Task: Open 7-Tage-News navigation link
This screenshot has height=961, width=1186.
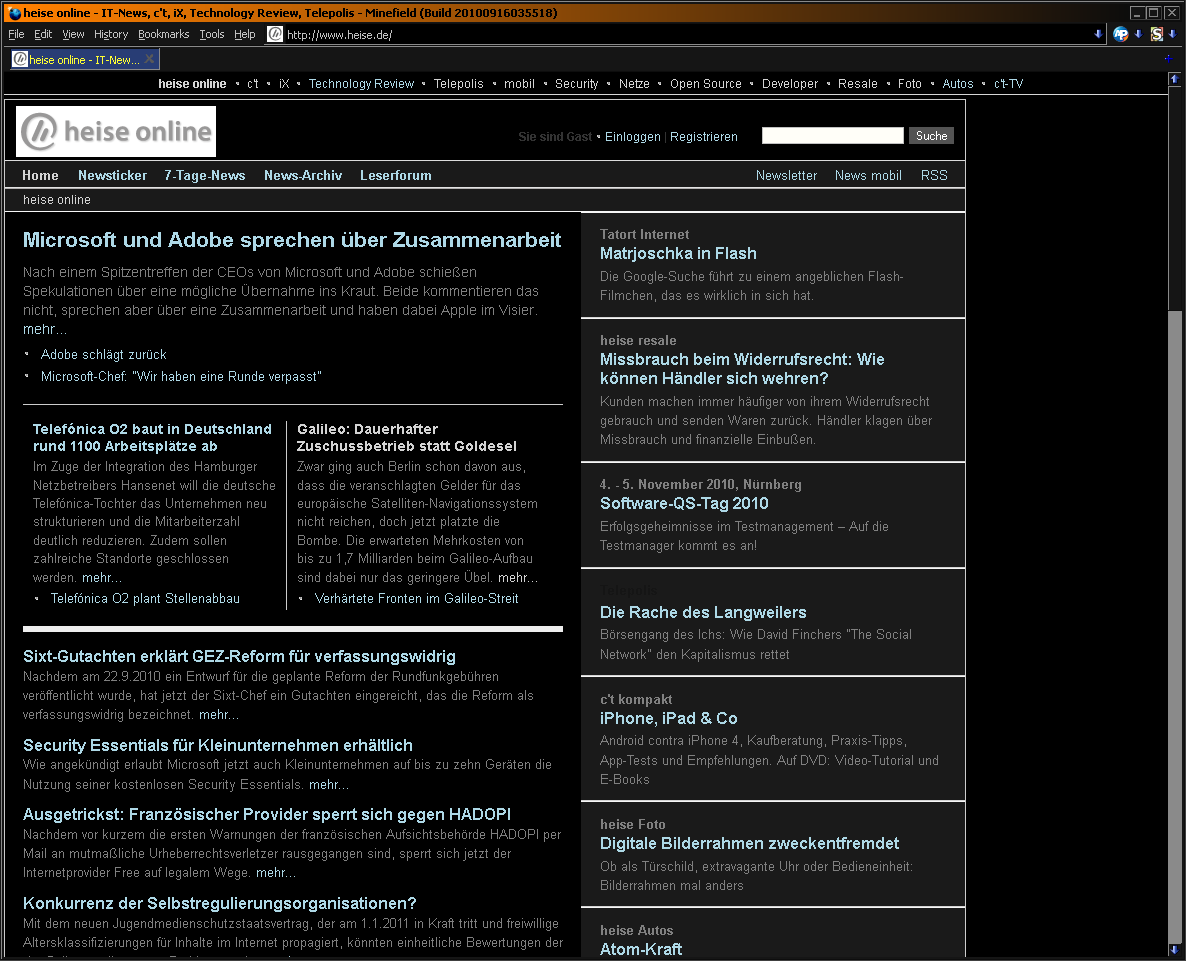Action: click(x=204, y=175)
